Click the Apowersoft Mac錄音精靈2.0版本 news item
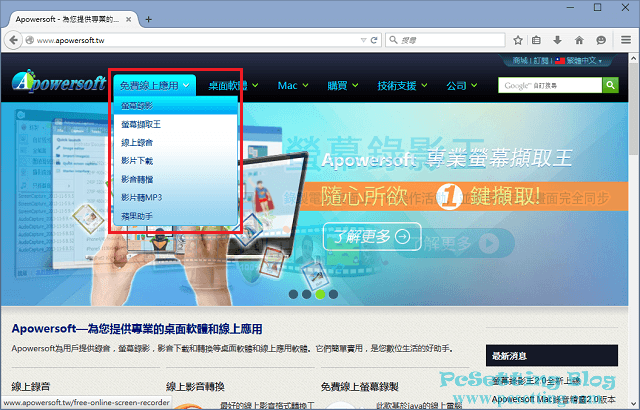 553,399
